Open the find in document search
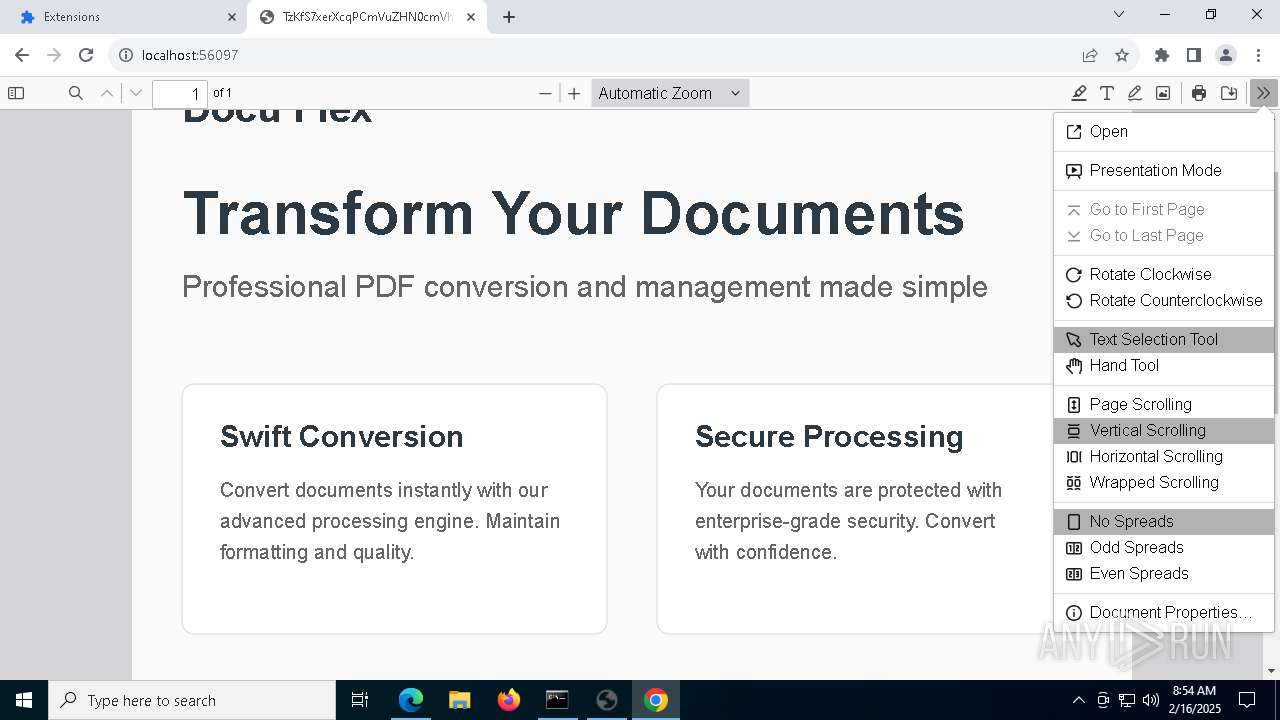 76,93
